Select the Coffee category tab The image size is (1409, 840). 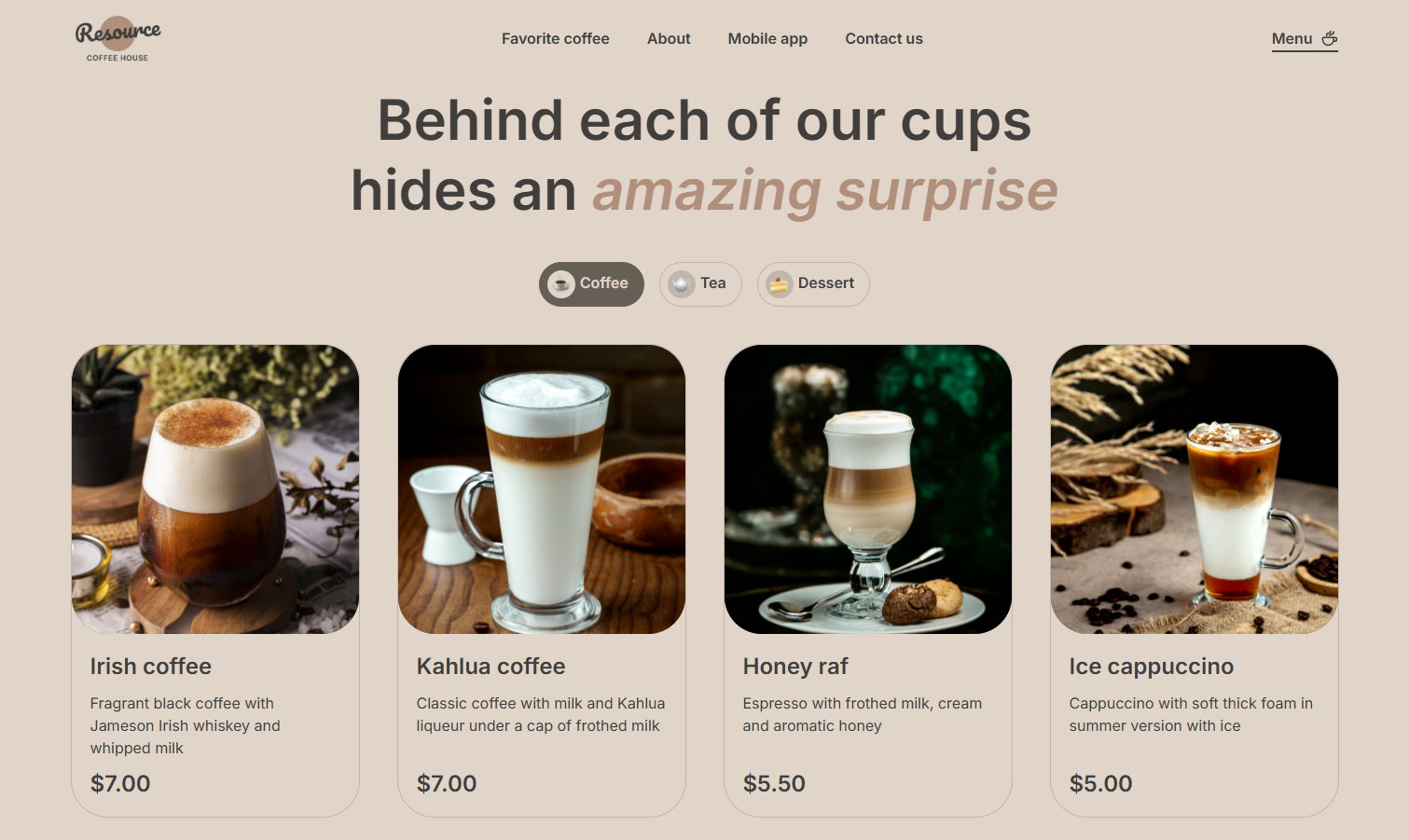click(591, 284)
